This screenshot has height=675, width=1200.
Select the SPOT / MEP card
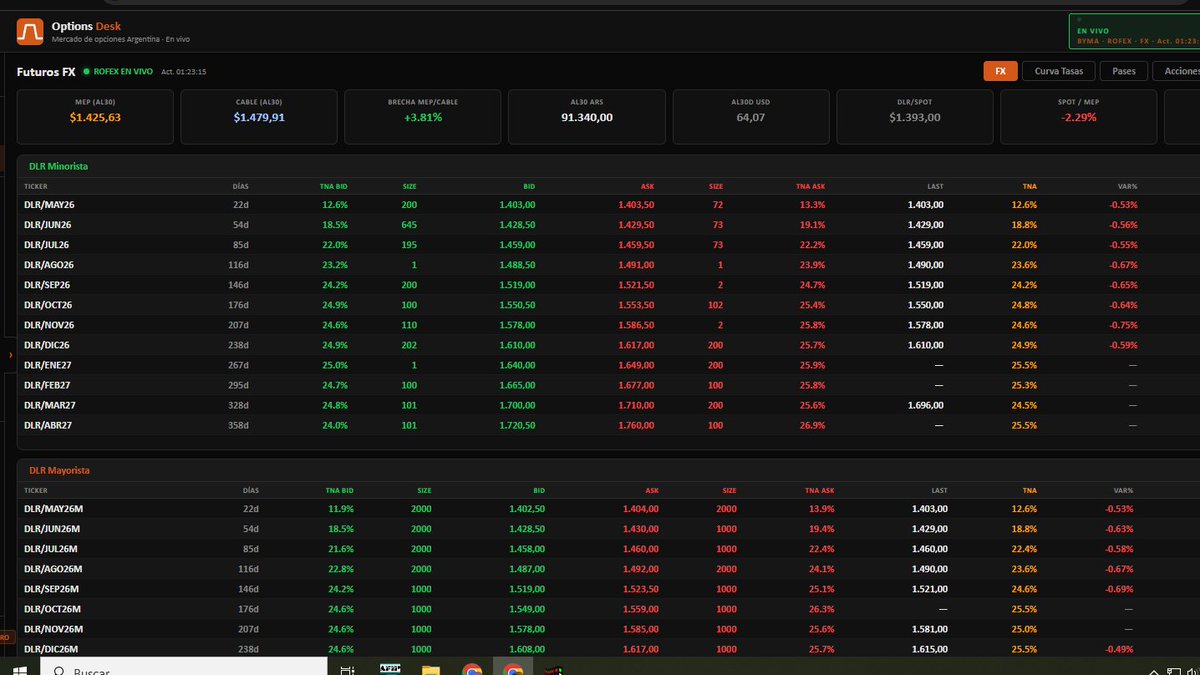tap(1079, 116)
